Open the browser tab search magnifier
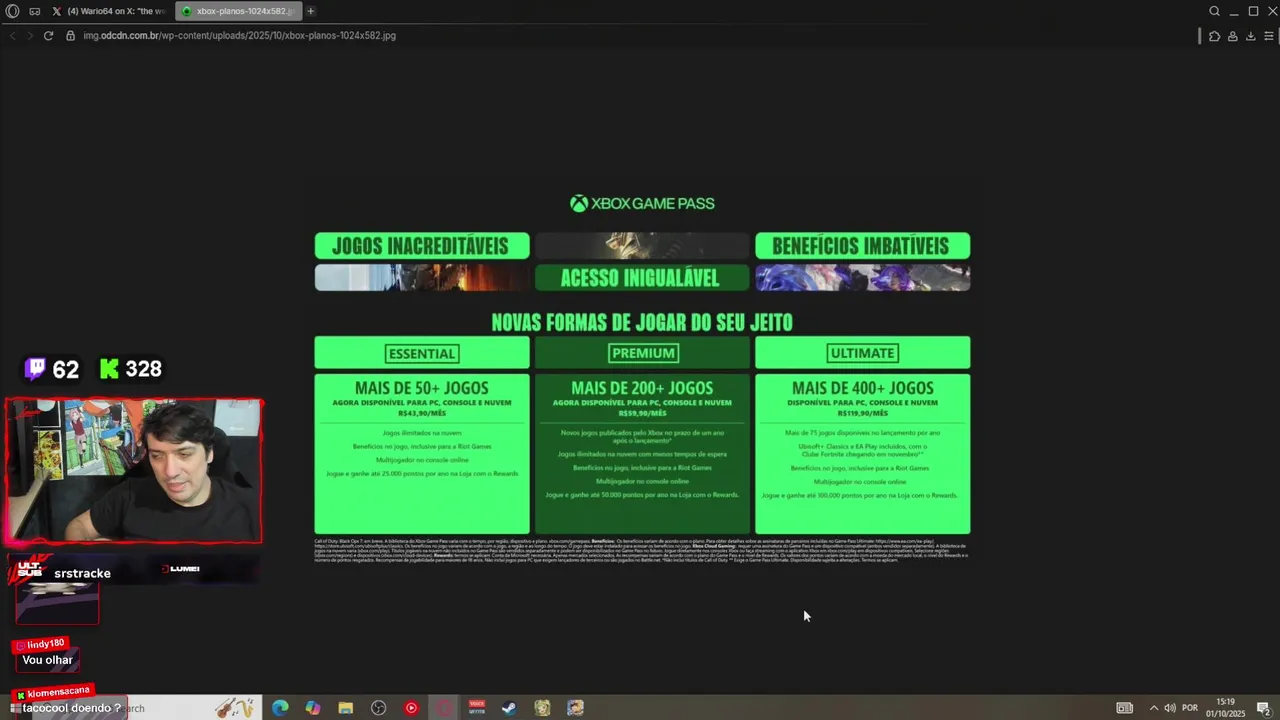This screenshot has width=1280, height=720. [1214, 11]
